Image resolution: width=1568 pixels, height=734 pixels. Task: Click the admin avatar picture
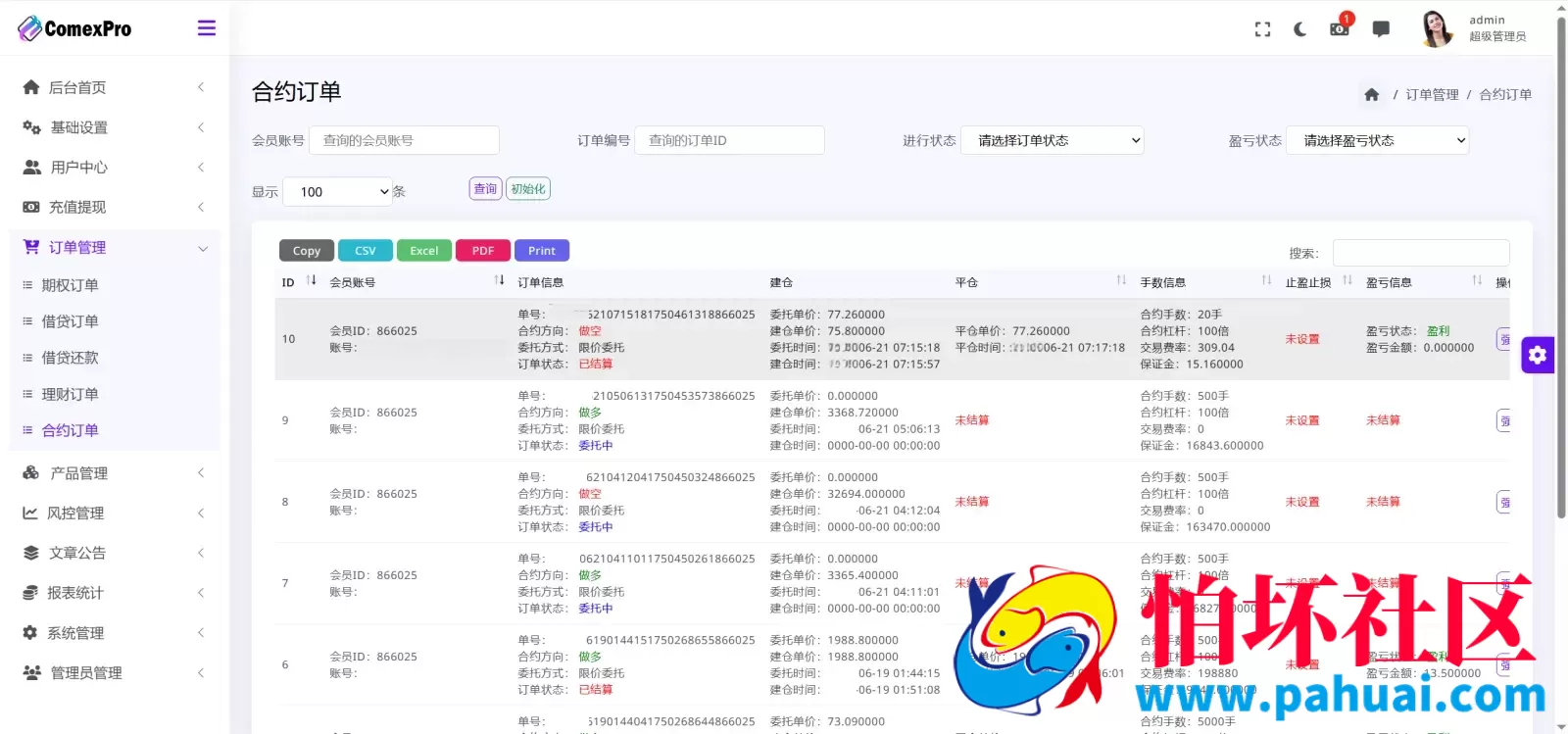pyautogui.click(x=1437, y=28)
